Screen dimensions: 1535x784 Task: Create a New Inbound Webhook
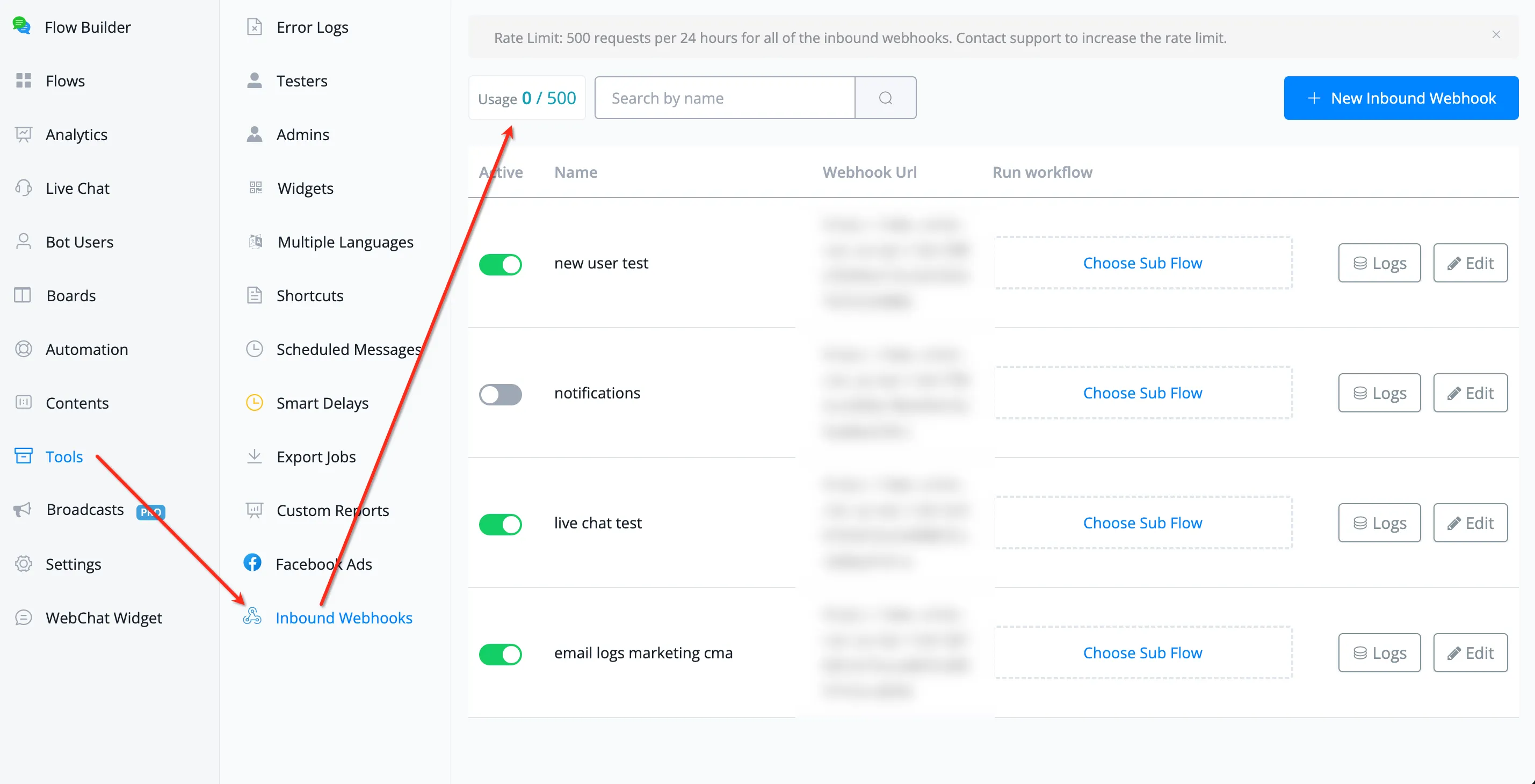pyautogui.click(x=1401, y=98)
